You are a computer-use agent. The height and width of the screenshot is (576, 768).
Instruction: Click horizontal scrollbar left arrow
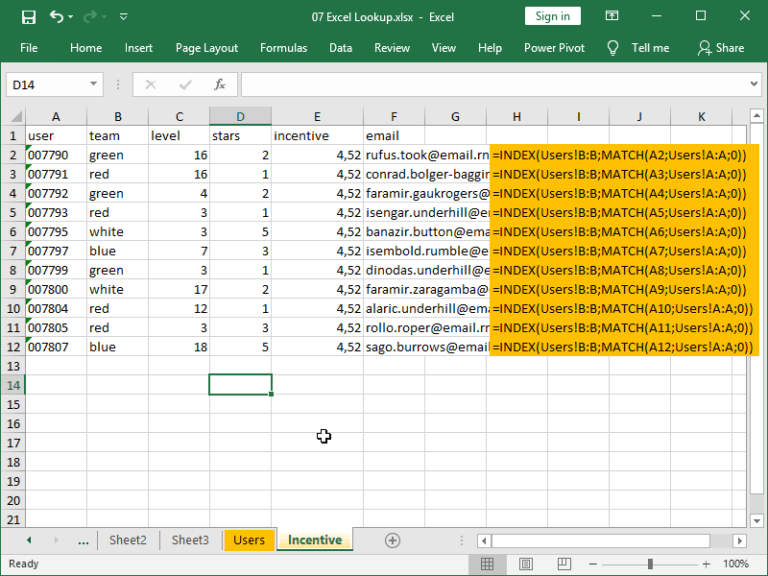click(x=484, y=541)
